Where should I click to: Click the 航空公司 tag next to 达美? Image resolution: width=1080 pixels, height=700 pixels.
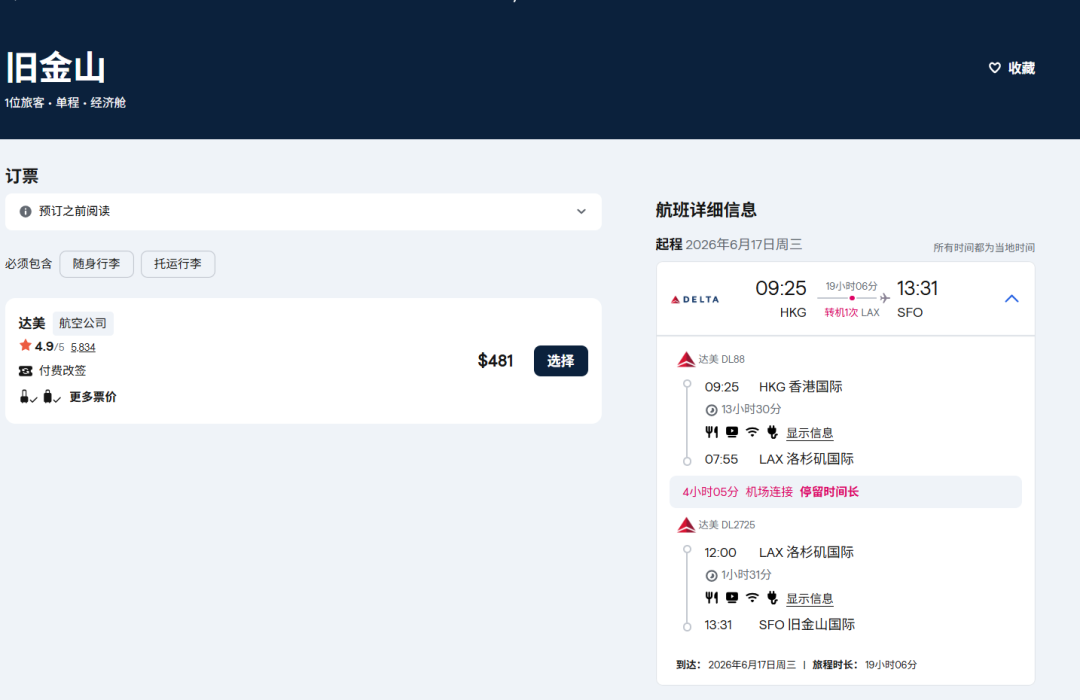pyautogui.click(x=83, y=323)
